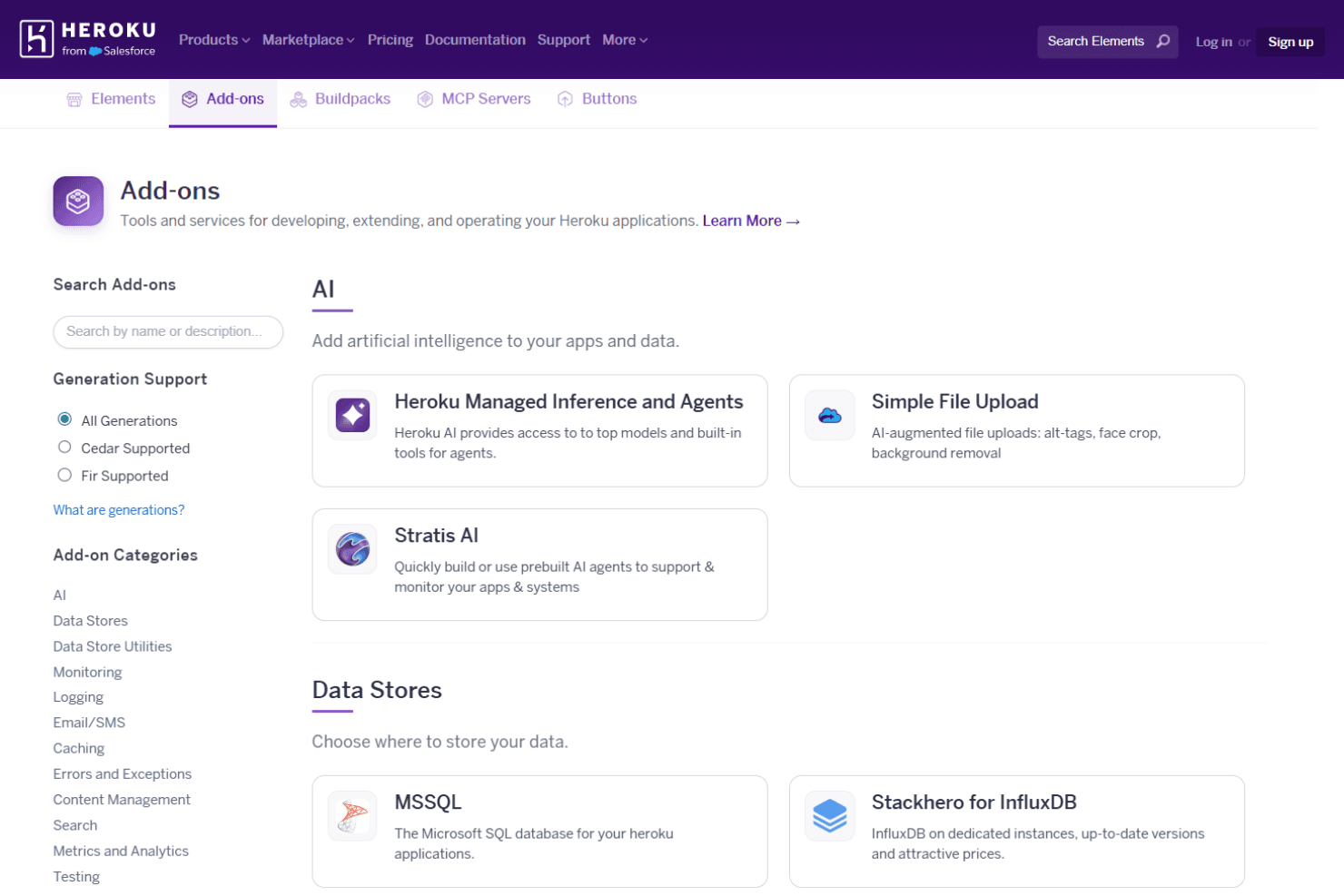Click the MSSQL add-on icon
Viewport: 1344px width, 896px height.
352,815
